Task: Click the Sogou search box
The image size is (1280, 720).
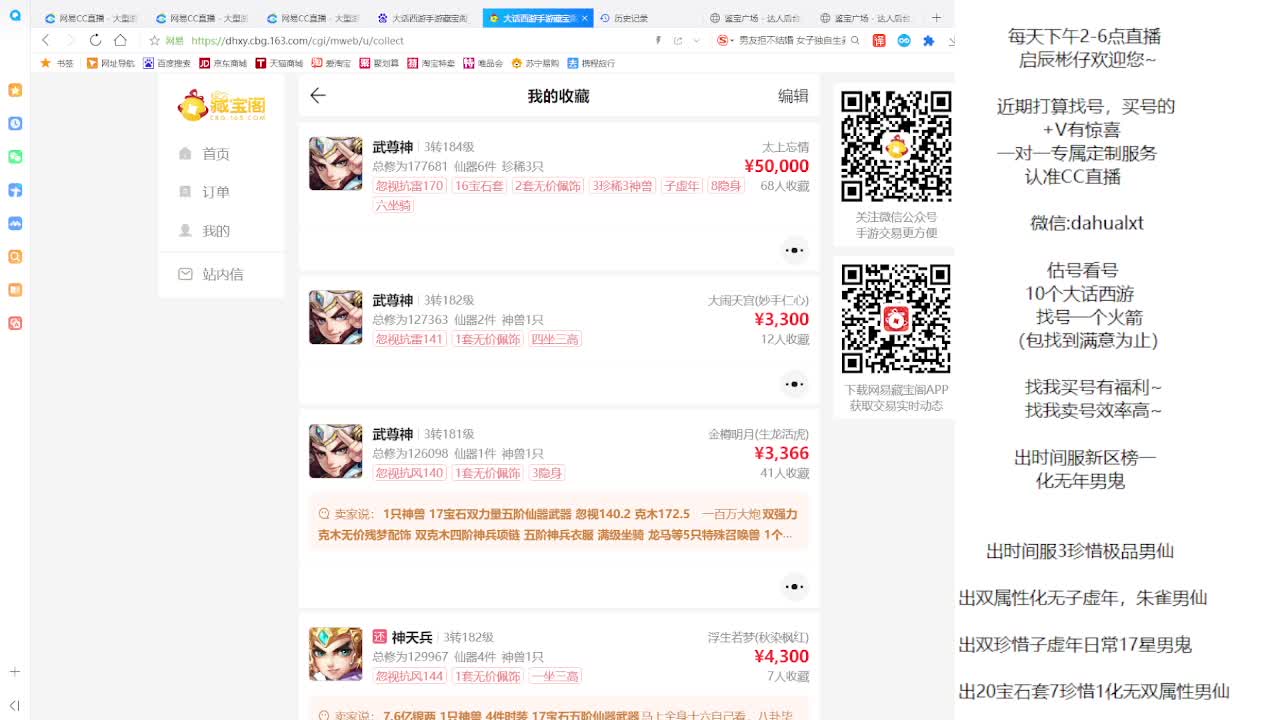Action: (792, 41)
